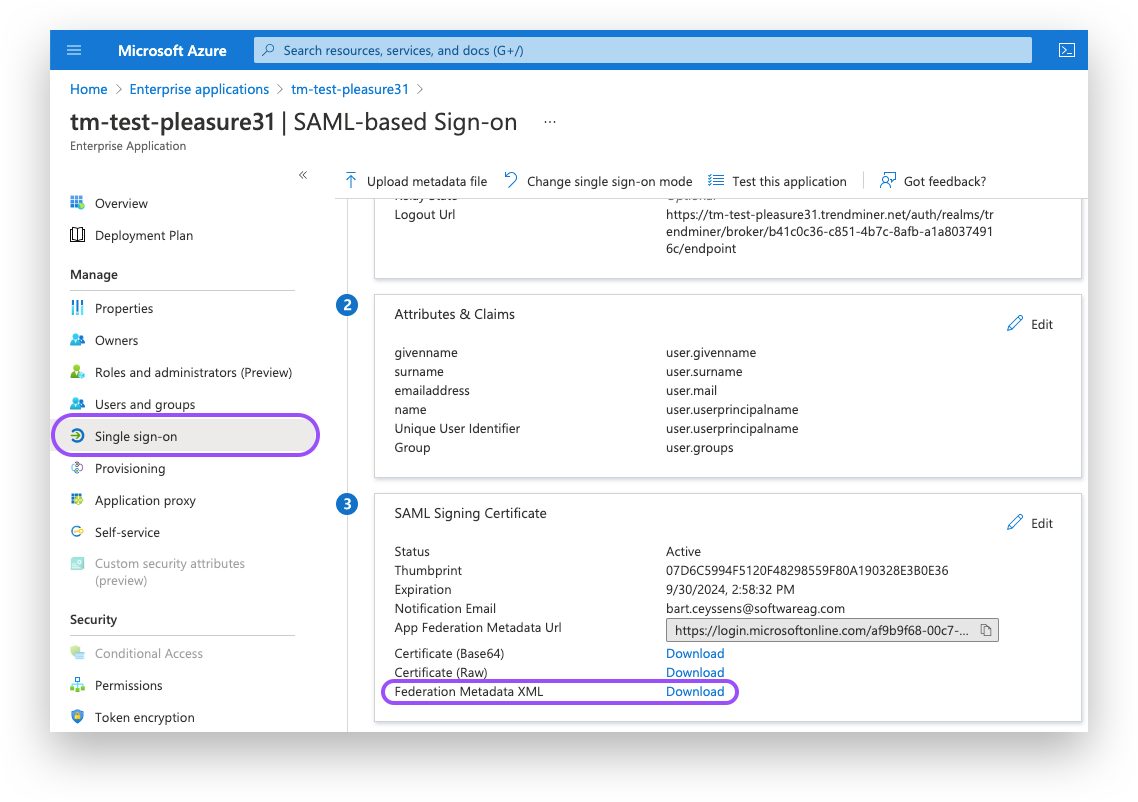Screen dimensions: 1138x802
Task: Open the Provisioning sidebar item
Action: click(130, 468)
